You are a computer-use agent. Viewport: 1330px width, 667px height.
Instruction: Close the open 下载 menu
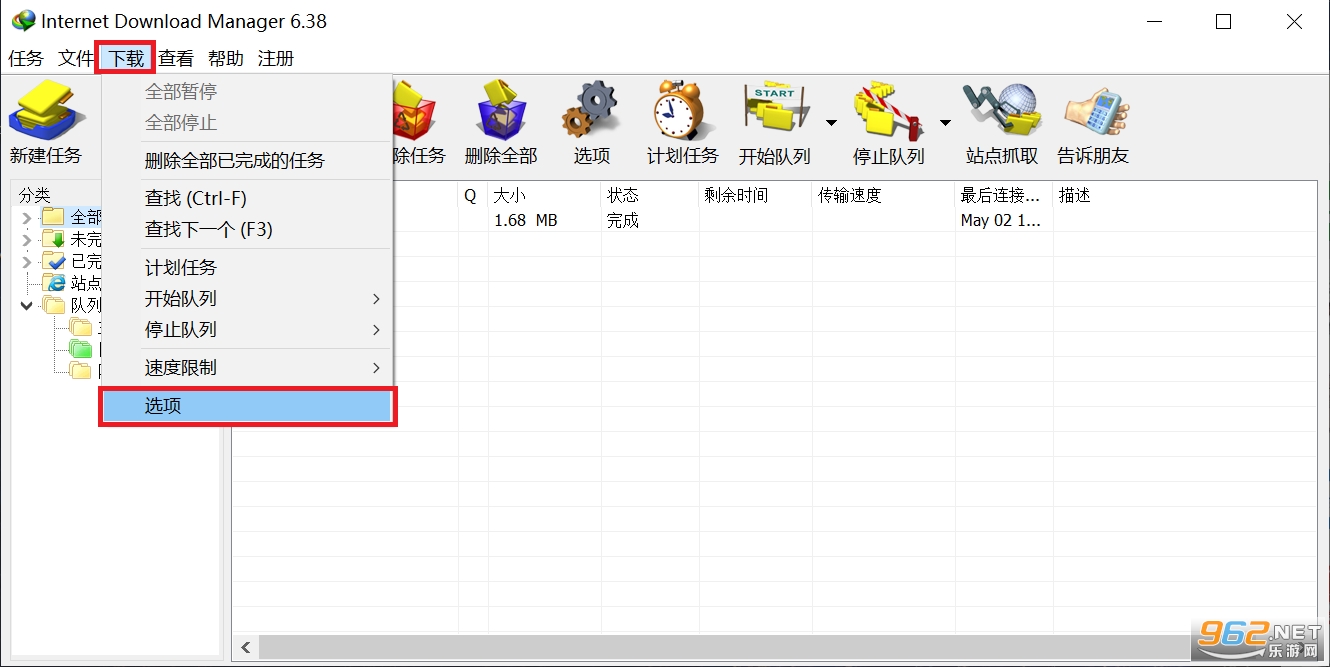point(126,59)
